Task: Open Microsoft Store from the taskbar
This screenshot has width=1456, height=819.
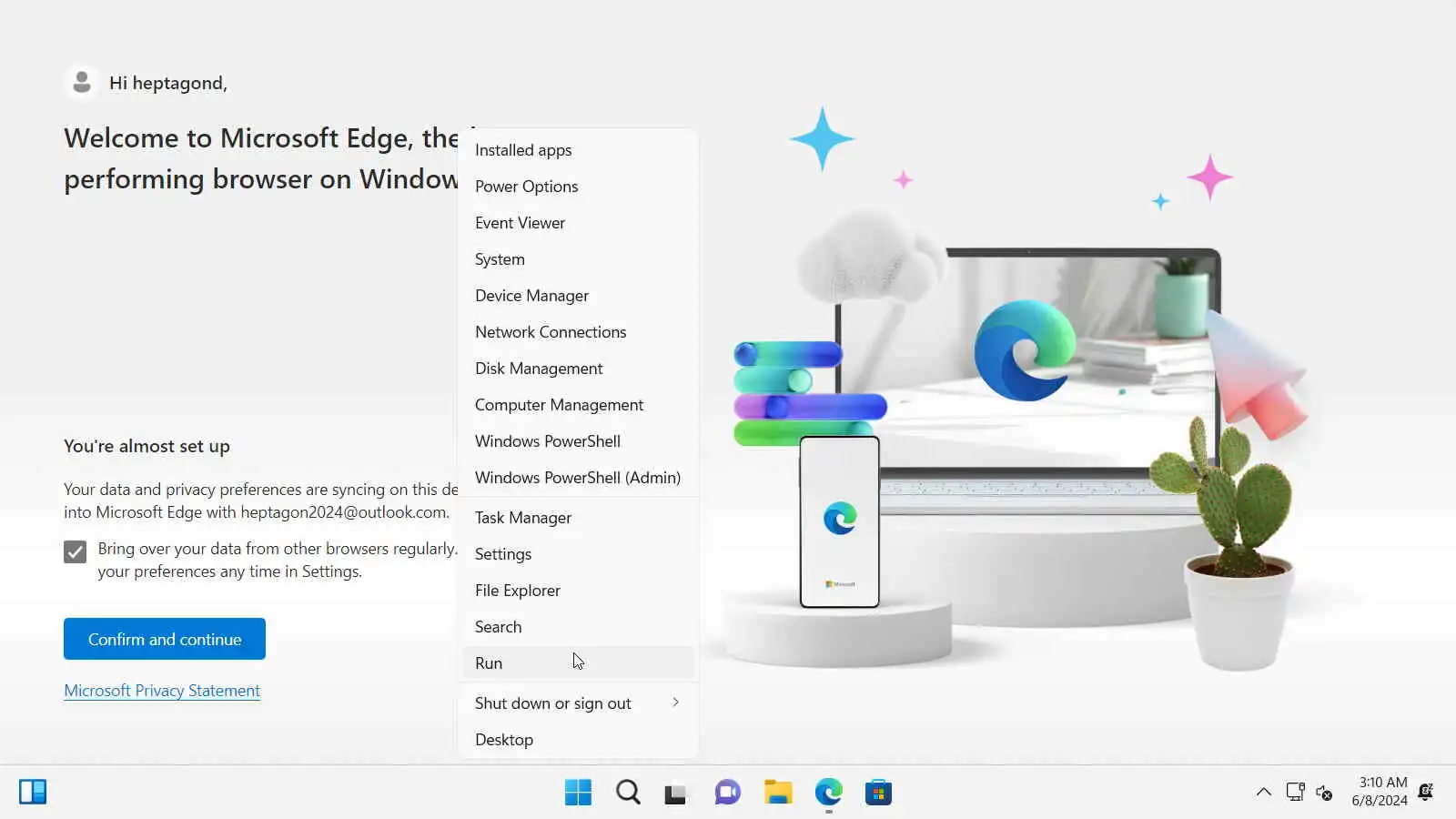Action: pos(878,792)
